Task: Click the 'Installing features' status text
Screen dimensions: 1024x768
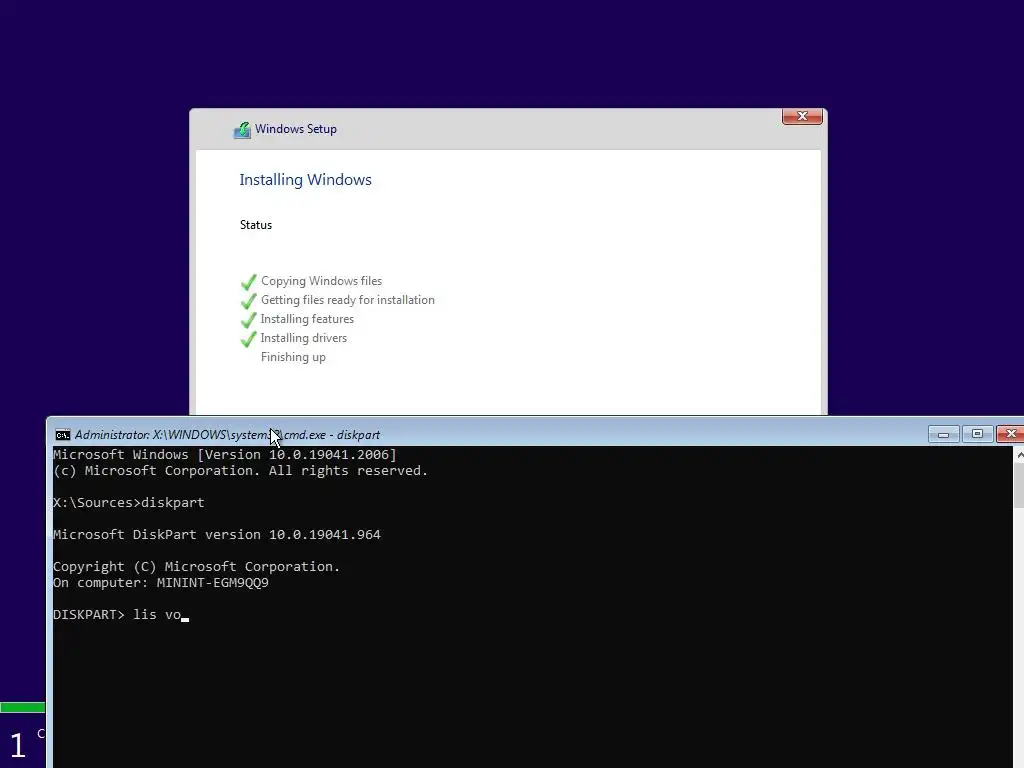Action: point(307,319)
